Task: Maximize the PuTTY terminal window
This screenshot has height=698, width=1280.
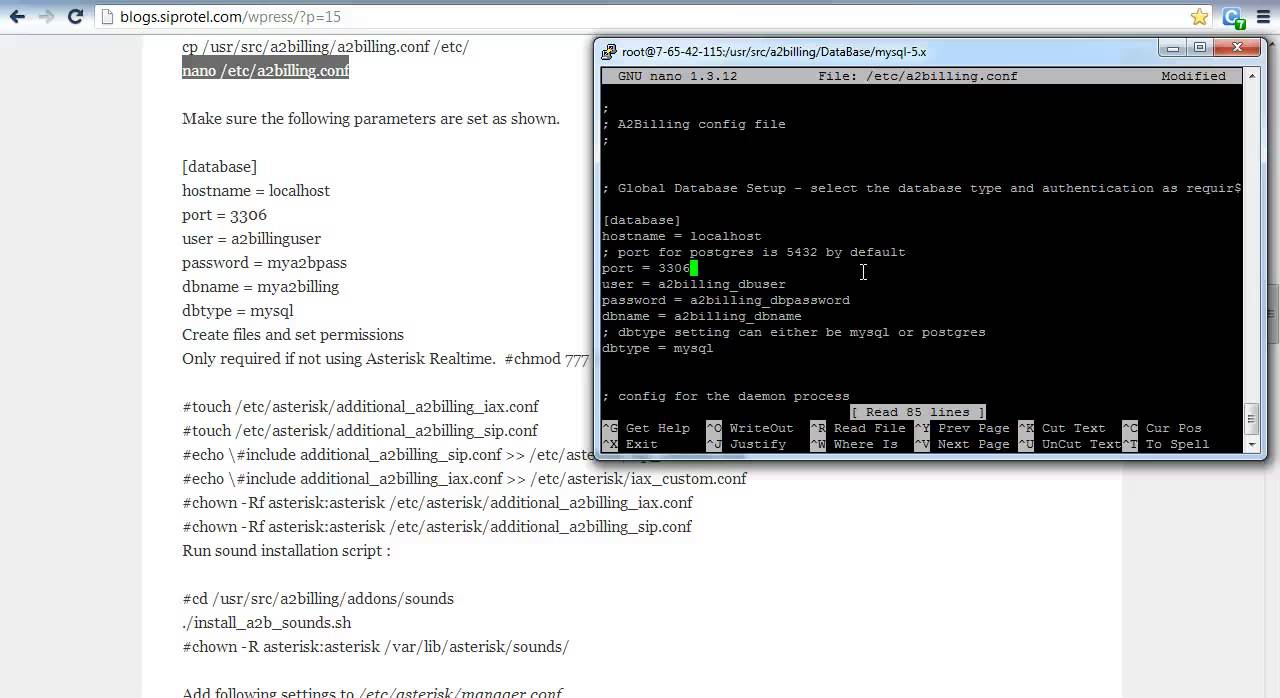Action: tap(1200, 48)
